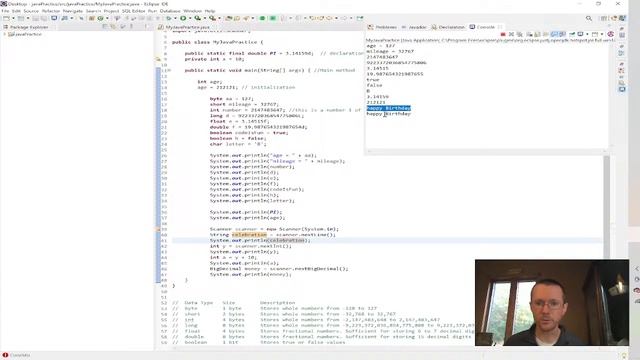This screenshot has width=640, height=360.
Task: Click the presenter webcam video overlay
Action: click(552, 302)
